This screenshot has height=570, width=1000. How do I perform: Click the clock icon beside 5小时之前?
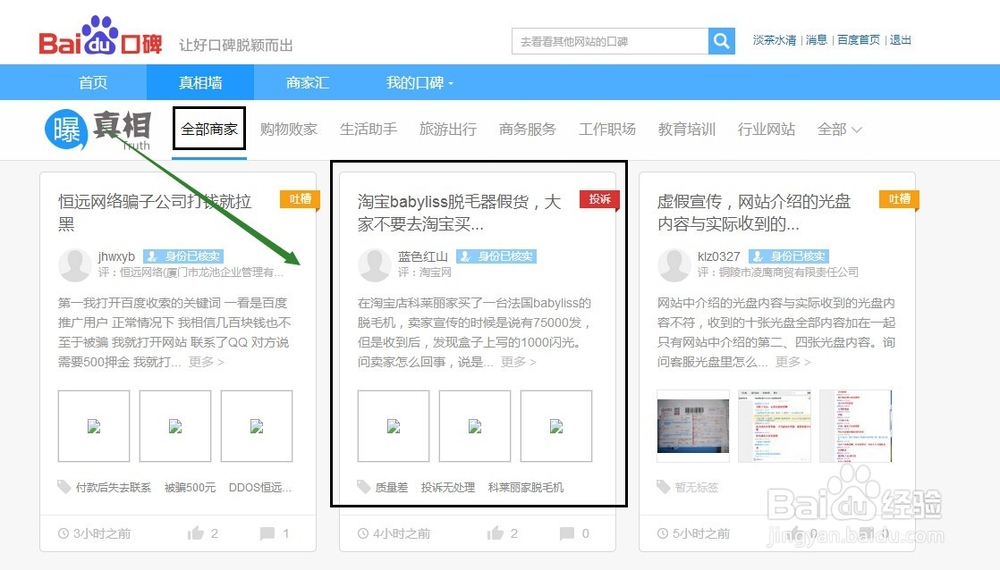click(x=663, y=533)
